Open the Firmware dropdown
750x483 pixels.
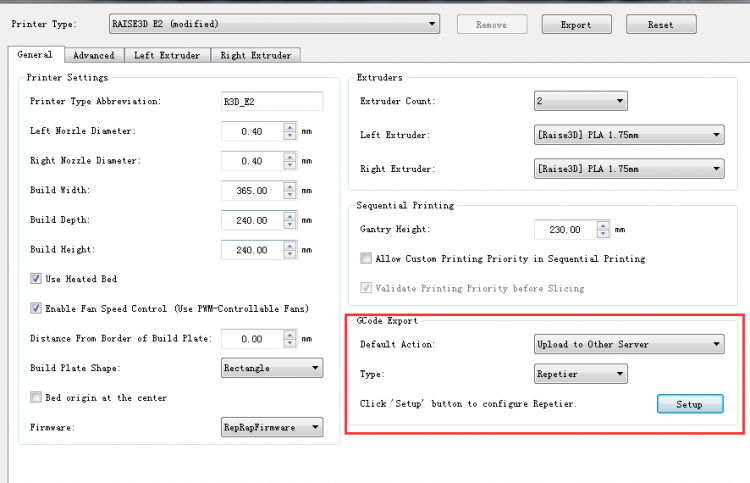click(272, 427)
